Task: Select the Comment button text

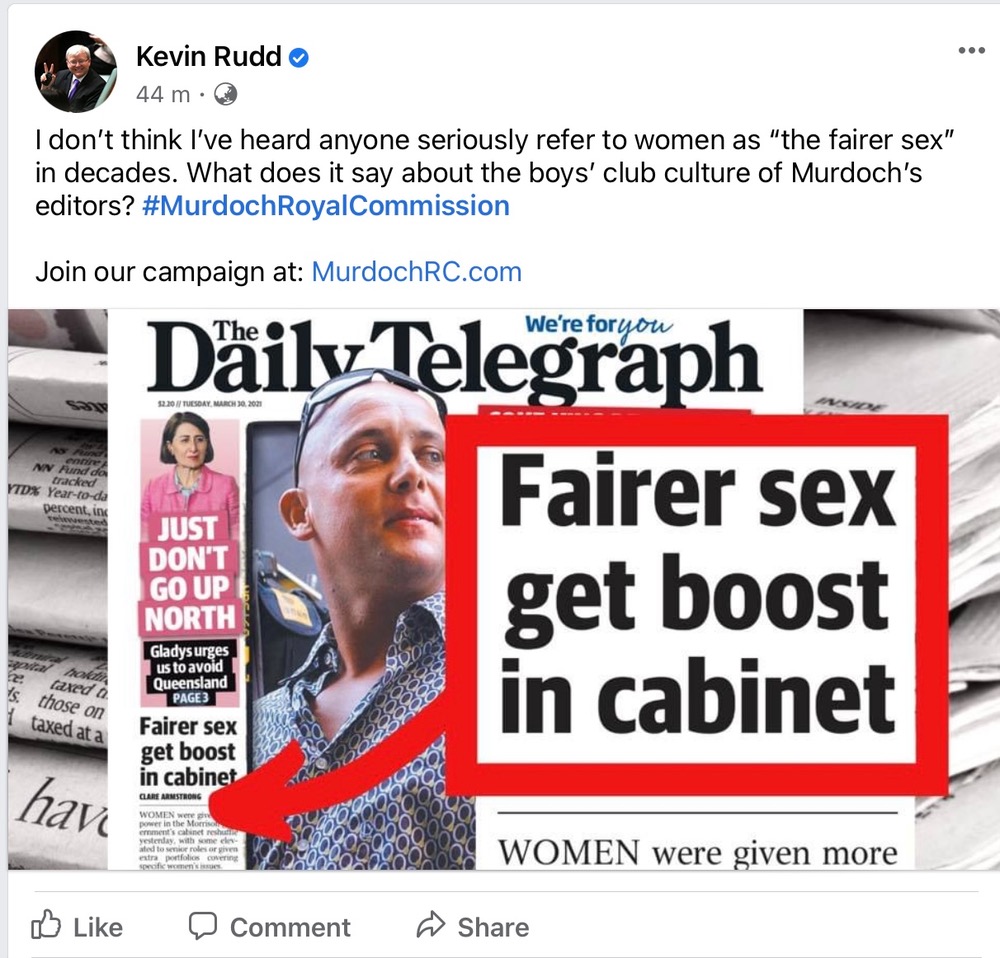Action: click(290, 927)
